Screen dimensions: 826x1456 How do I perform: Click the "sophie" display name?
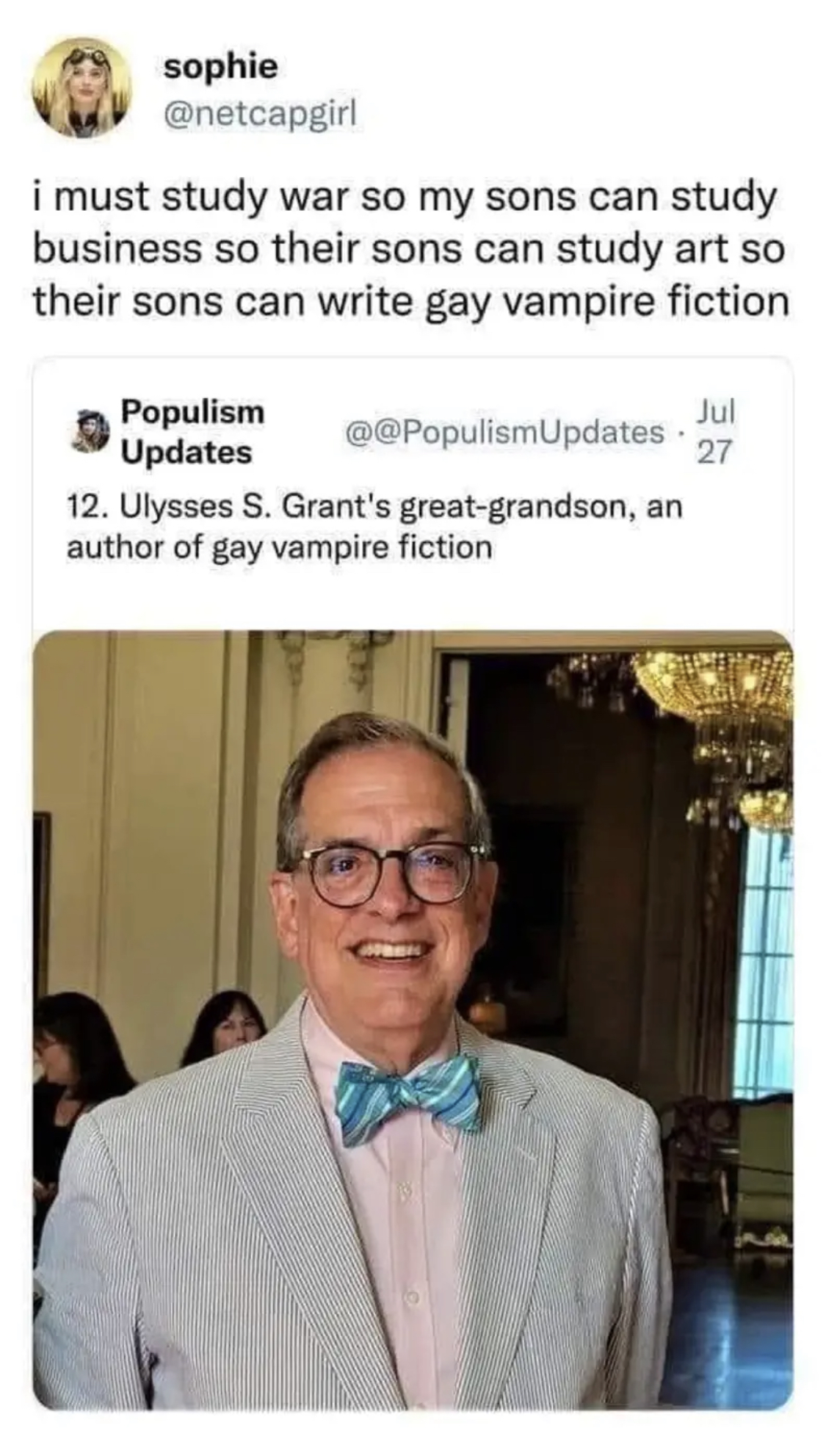coord(220,67)
